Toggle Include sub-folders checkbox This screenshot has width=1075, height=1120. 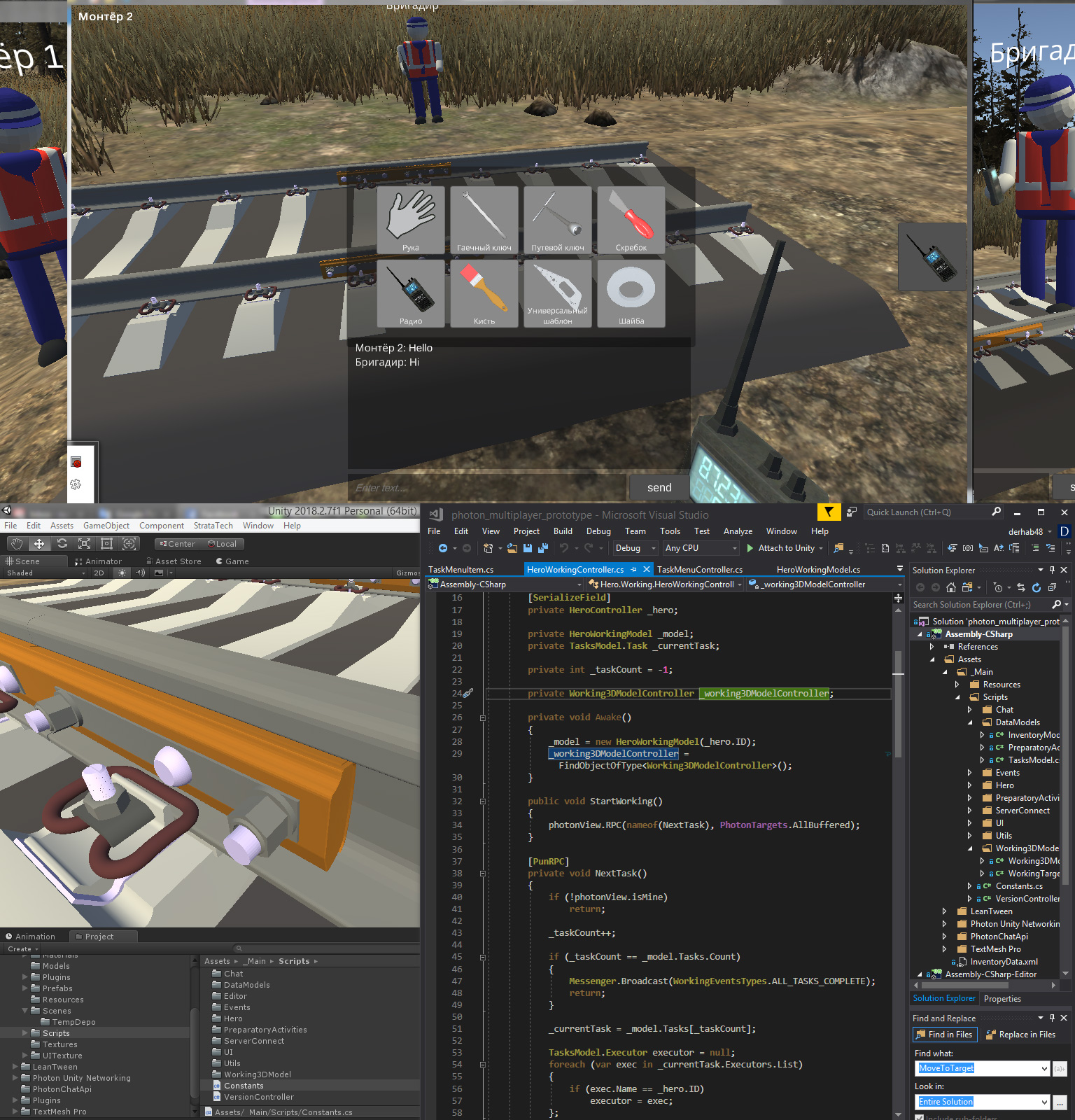[919, 1117]
